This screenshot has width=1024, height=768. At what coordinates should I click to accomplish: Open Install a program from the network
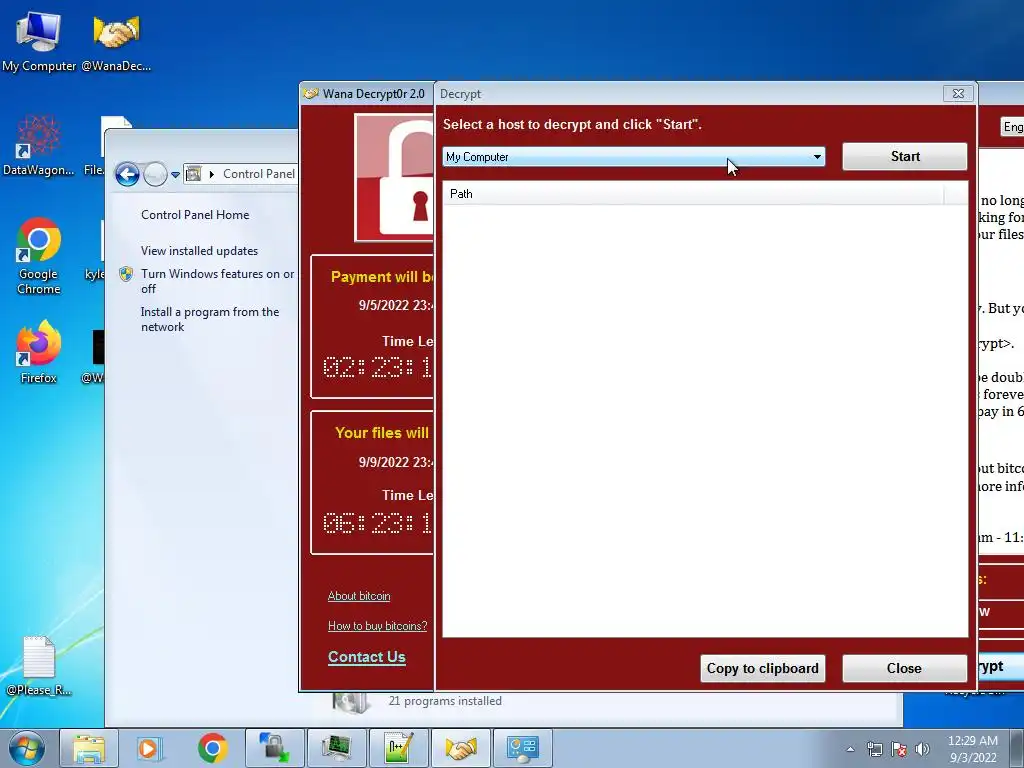pos(210,319)
